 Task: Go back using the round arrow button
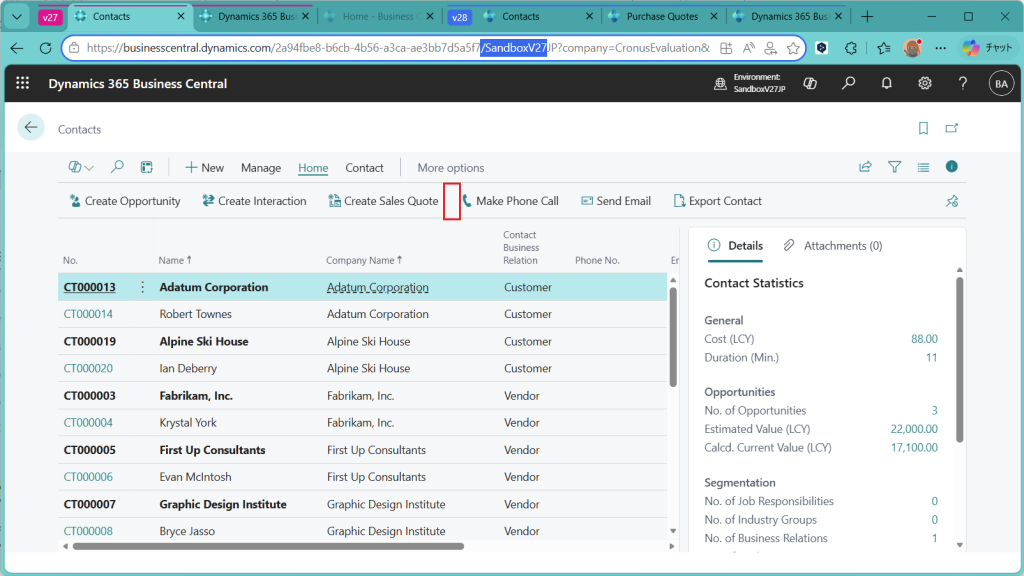31,127
